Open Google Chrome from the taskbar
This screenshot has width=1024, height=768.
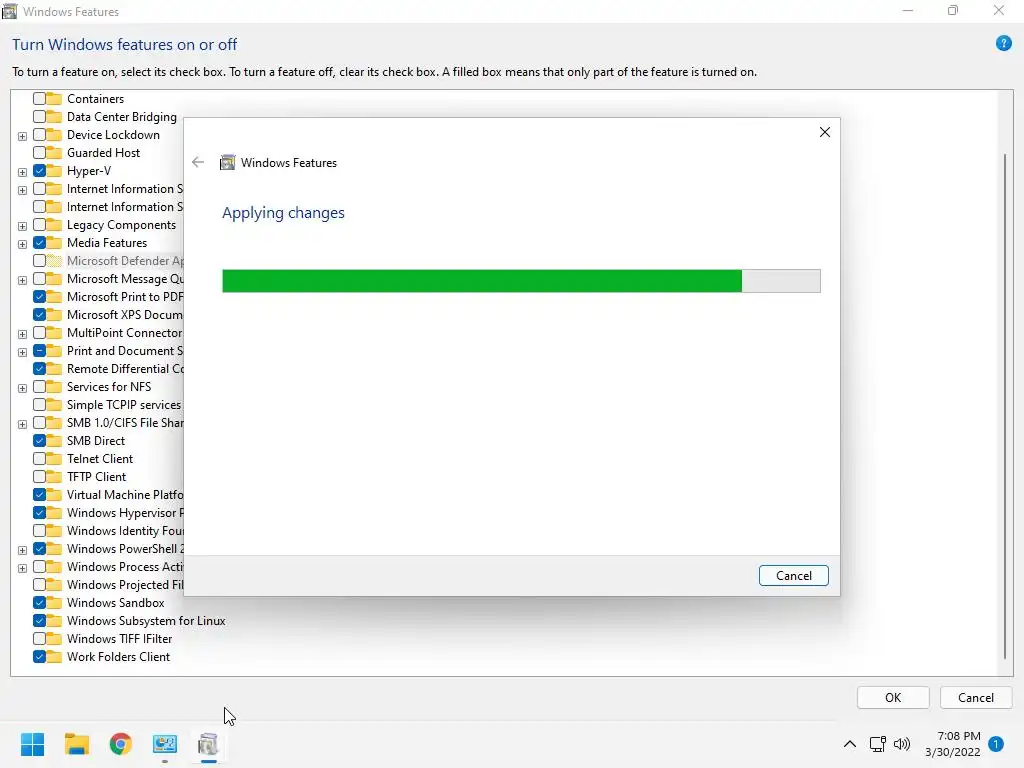pos(120,744)
